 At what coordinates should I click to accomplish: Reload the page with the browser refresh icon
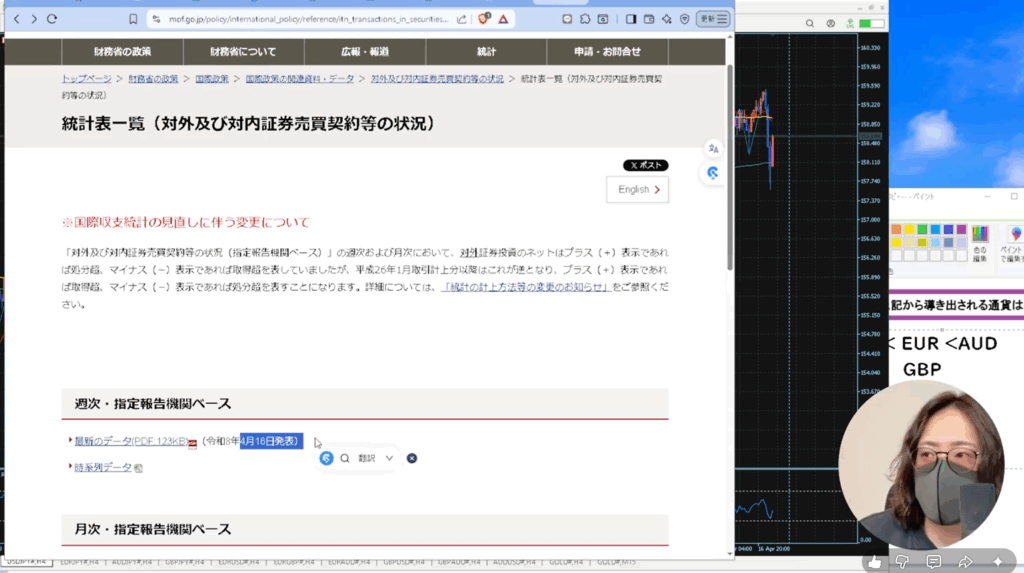click(52, 18)
